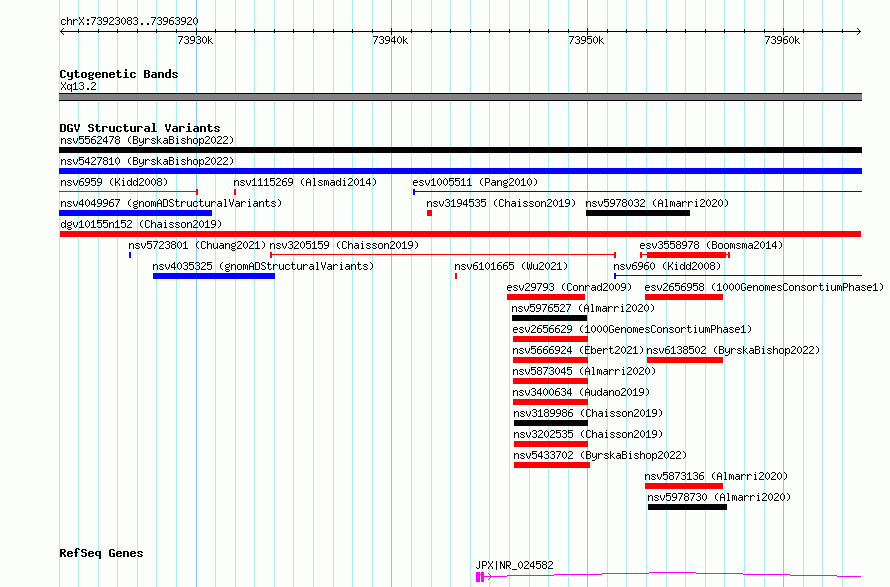Click the JPX magenta exon block
The image size is (890, 587).
coord(480,577)
